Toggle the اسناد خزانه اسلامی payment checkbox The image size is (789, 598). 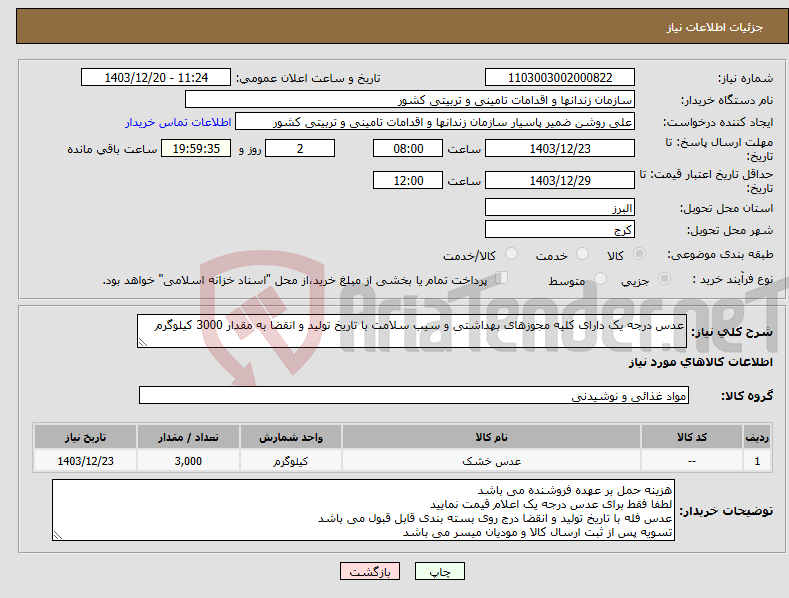click(502, 278)
